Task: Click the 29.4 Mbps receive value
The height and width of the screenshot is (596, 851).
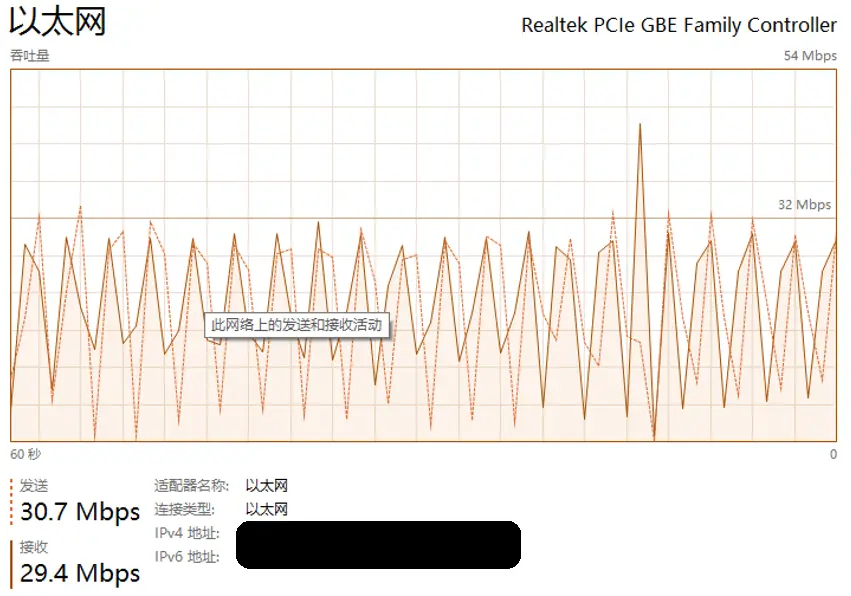Action: point(80,573)
